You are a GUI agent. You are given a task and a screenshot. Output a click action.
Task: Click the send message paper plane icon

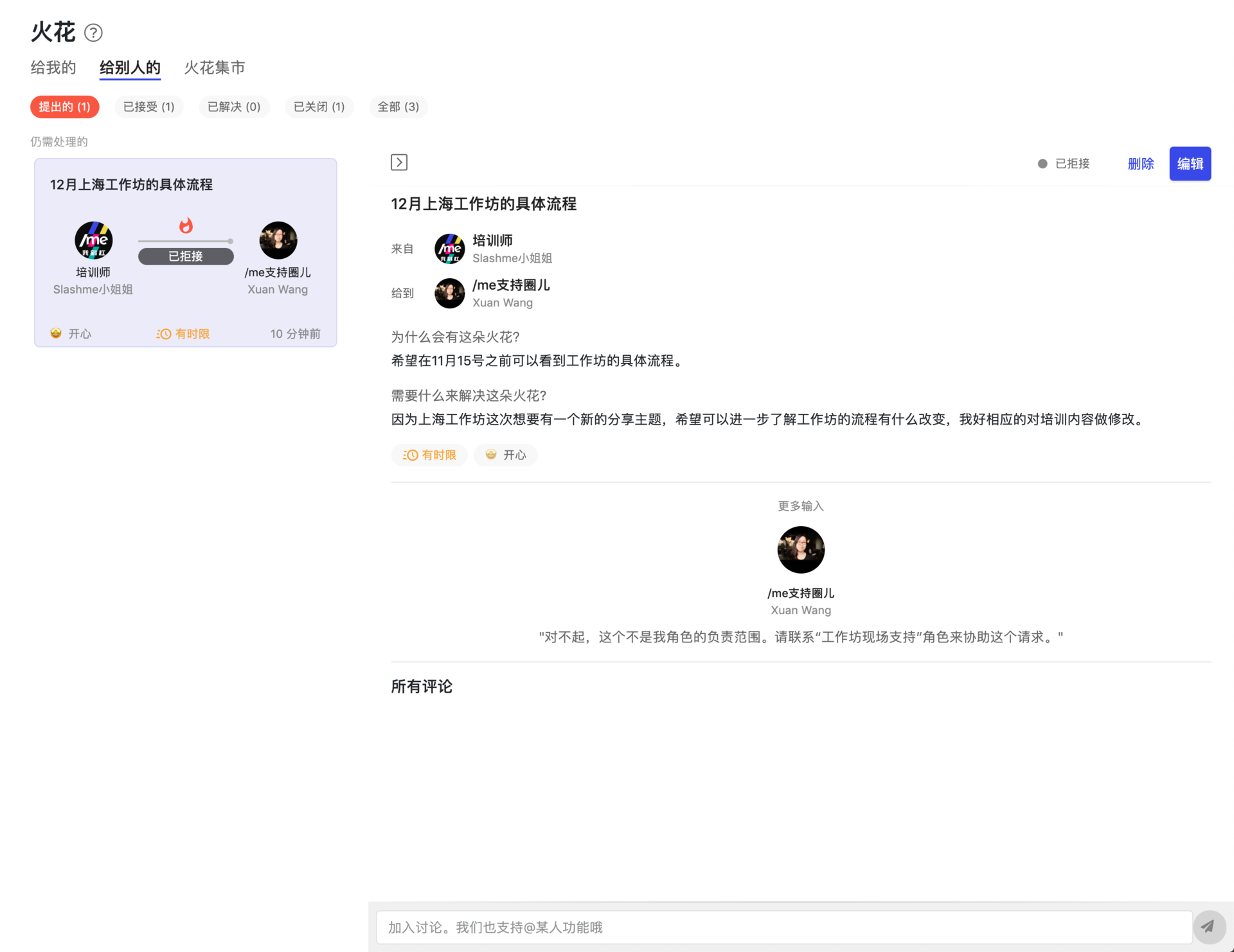[1208, 926]
